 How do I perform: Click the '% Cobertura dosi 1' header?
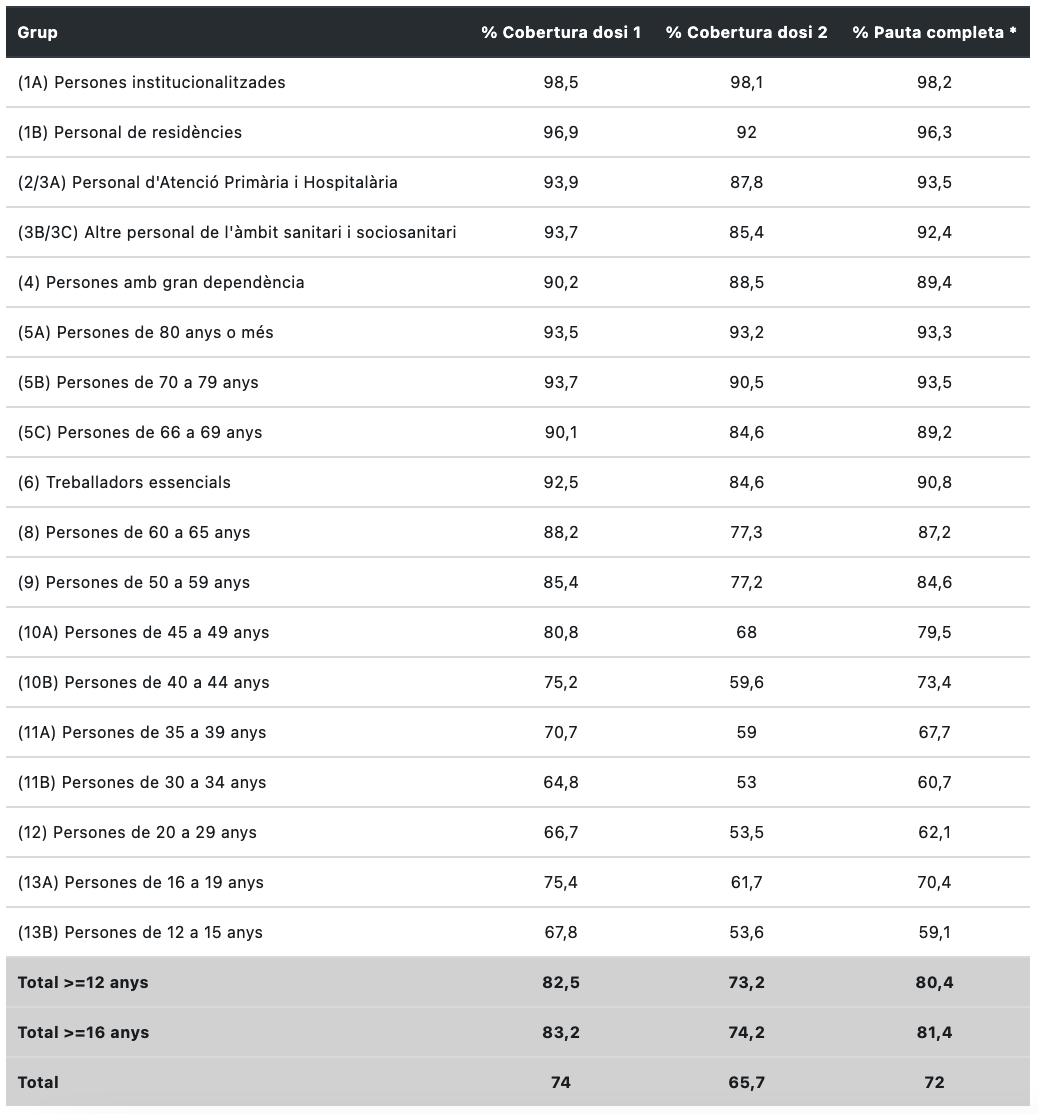pos(561,33)
